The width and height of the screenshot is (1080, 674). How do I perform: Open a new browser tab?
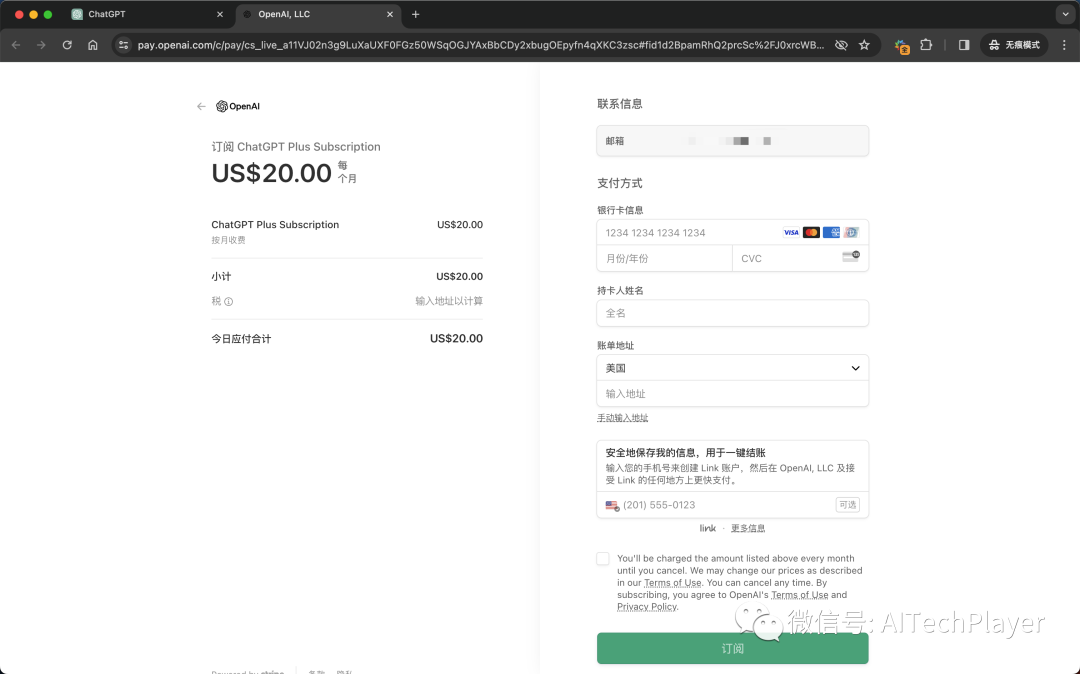415,14
